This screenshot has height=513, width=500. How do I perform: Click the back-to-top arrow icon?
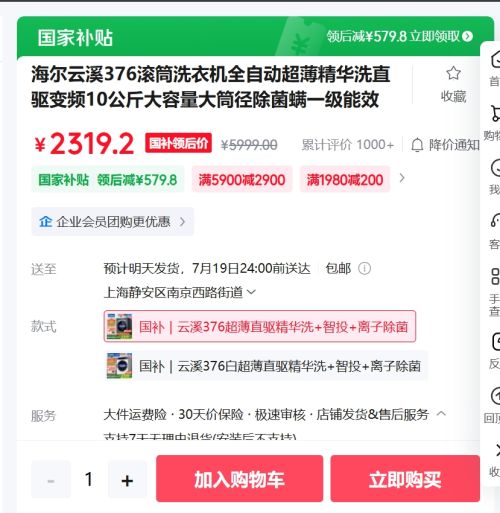click(496, 396)
